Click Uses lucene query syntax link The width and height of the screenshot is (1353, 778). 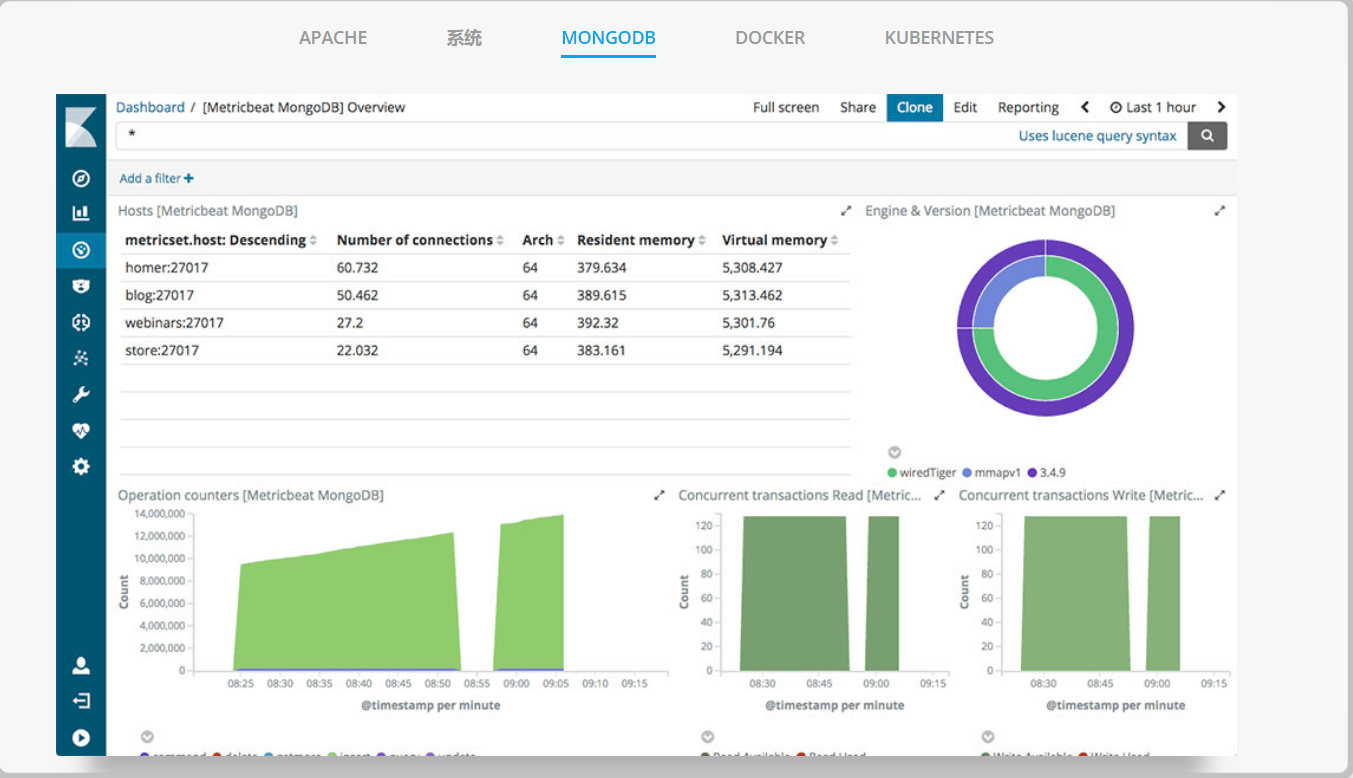1097,136
